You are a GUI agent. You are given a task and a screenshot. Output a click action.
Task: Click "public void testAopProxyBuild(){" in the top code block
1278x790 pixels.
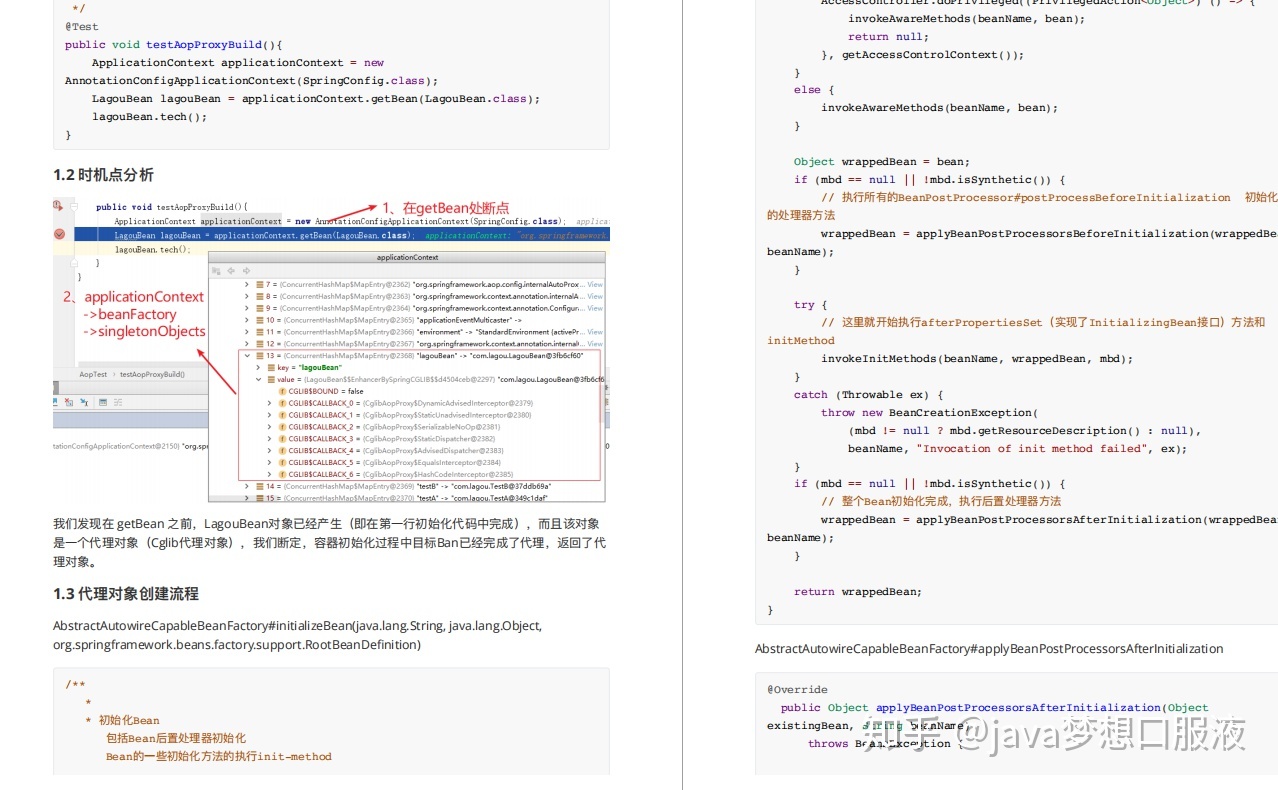tap(174, 44)
